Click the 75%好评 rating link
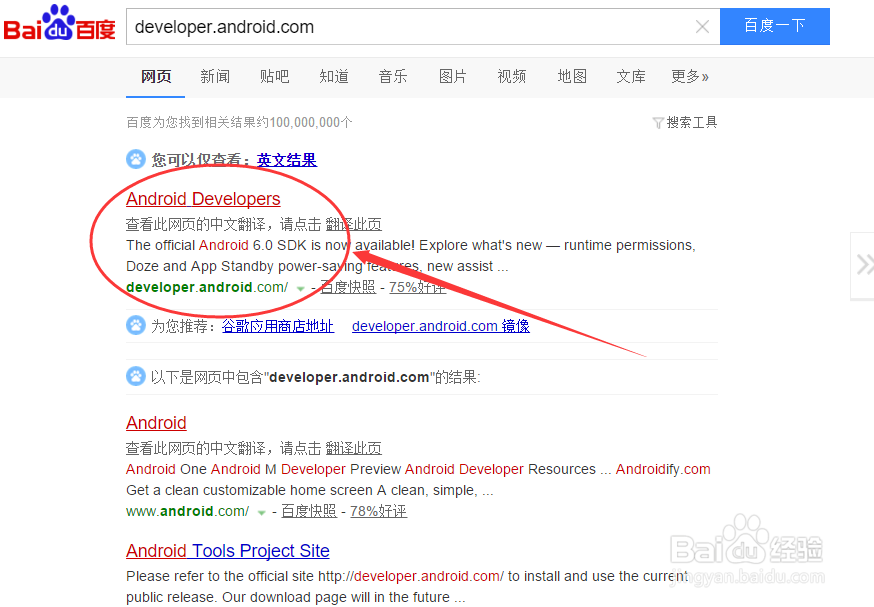Screen dimensions: 874x607 coord(417,288)
